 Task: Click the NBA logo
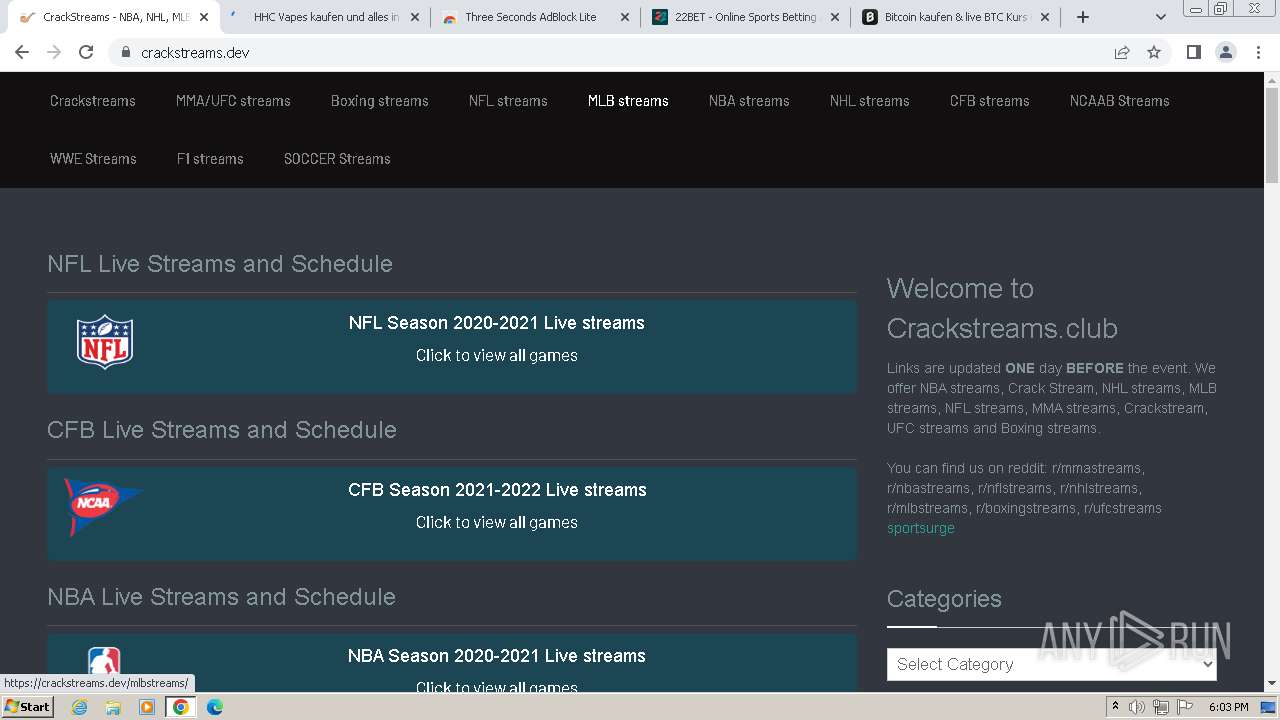click(104, 661)
